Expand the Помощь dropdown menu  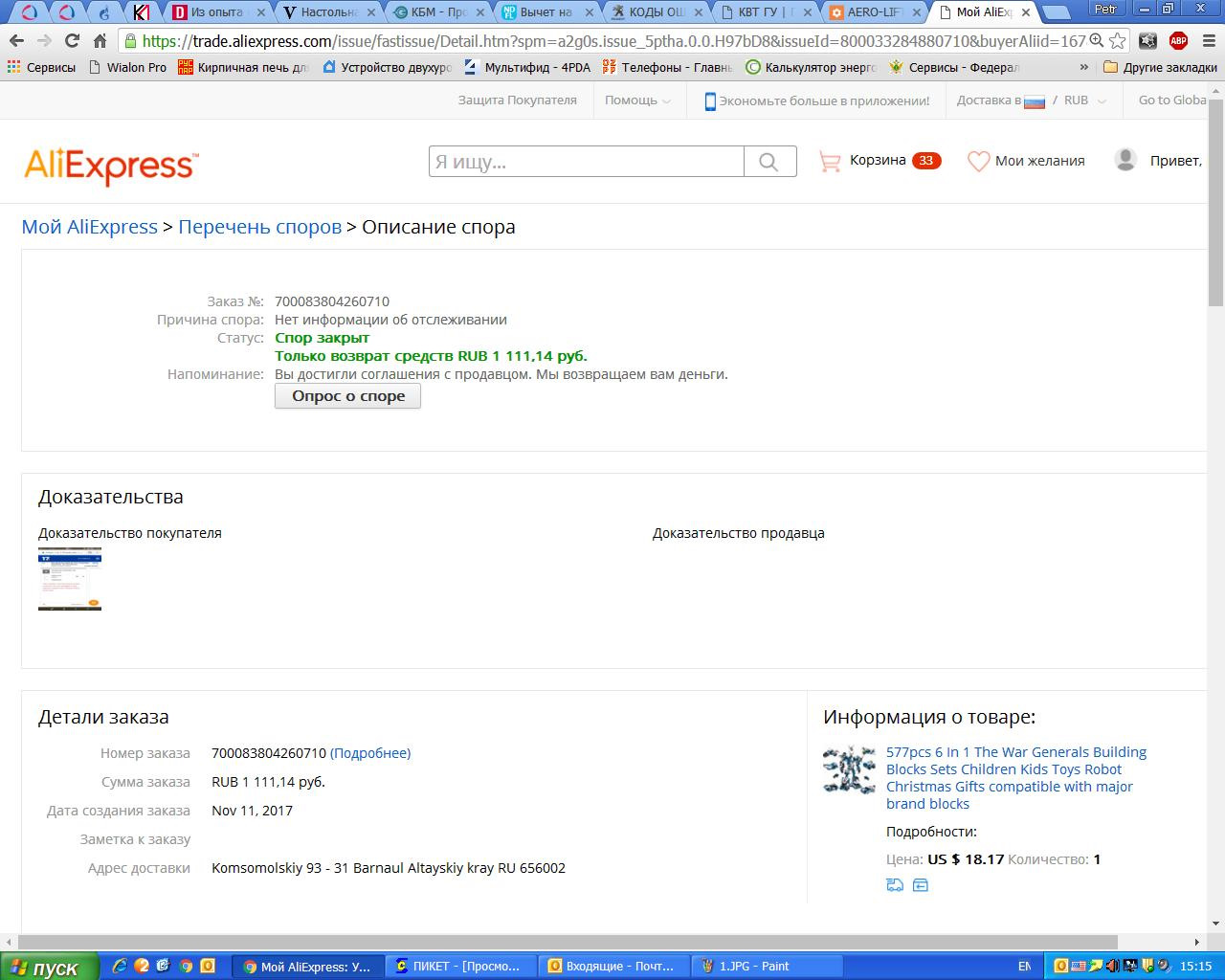point(637,100)
